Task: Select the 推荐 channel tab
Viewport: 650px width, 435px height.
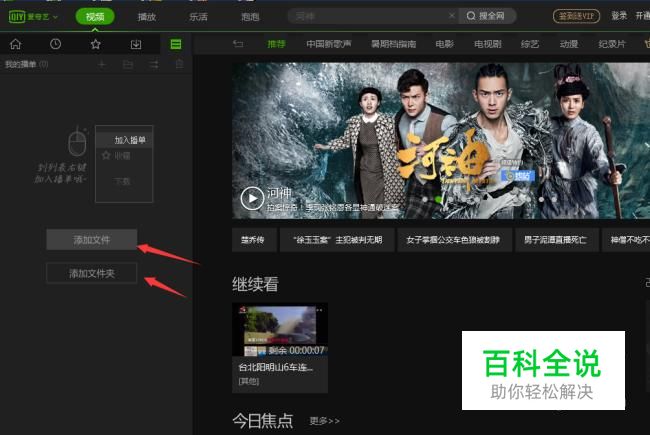Action: 276,44
